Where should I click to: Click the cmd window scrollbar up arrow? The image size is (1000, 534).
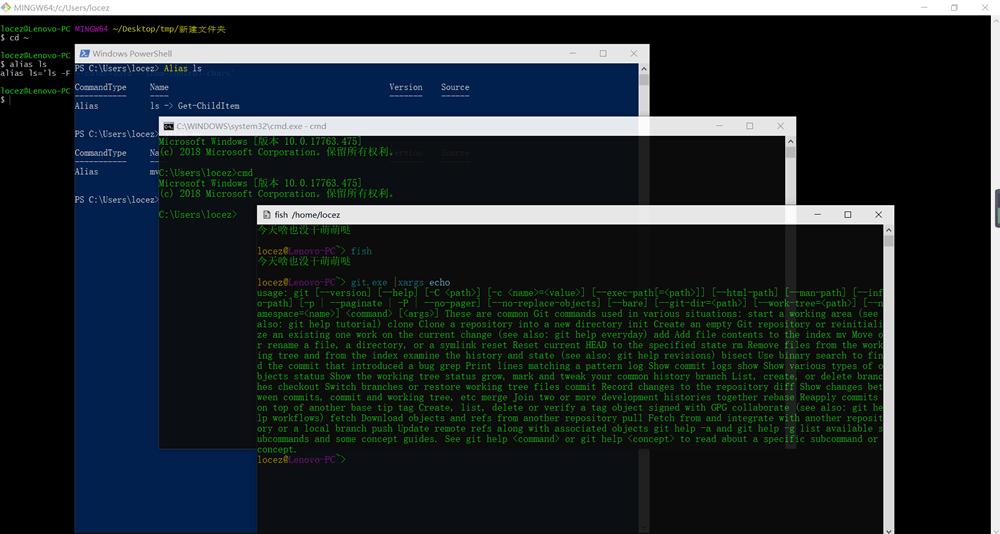tap(791, 142)
